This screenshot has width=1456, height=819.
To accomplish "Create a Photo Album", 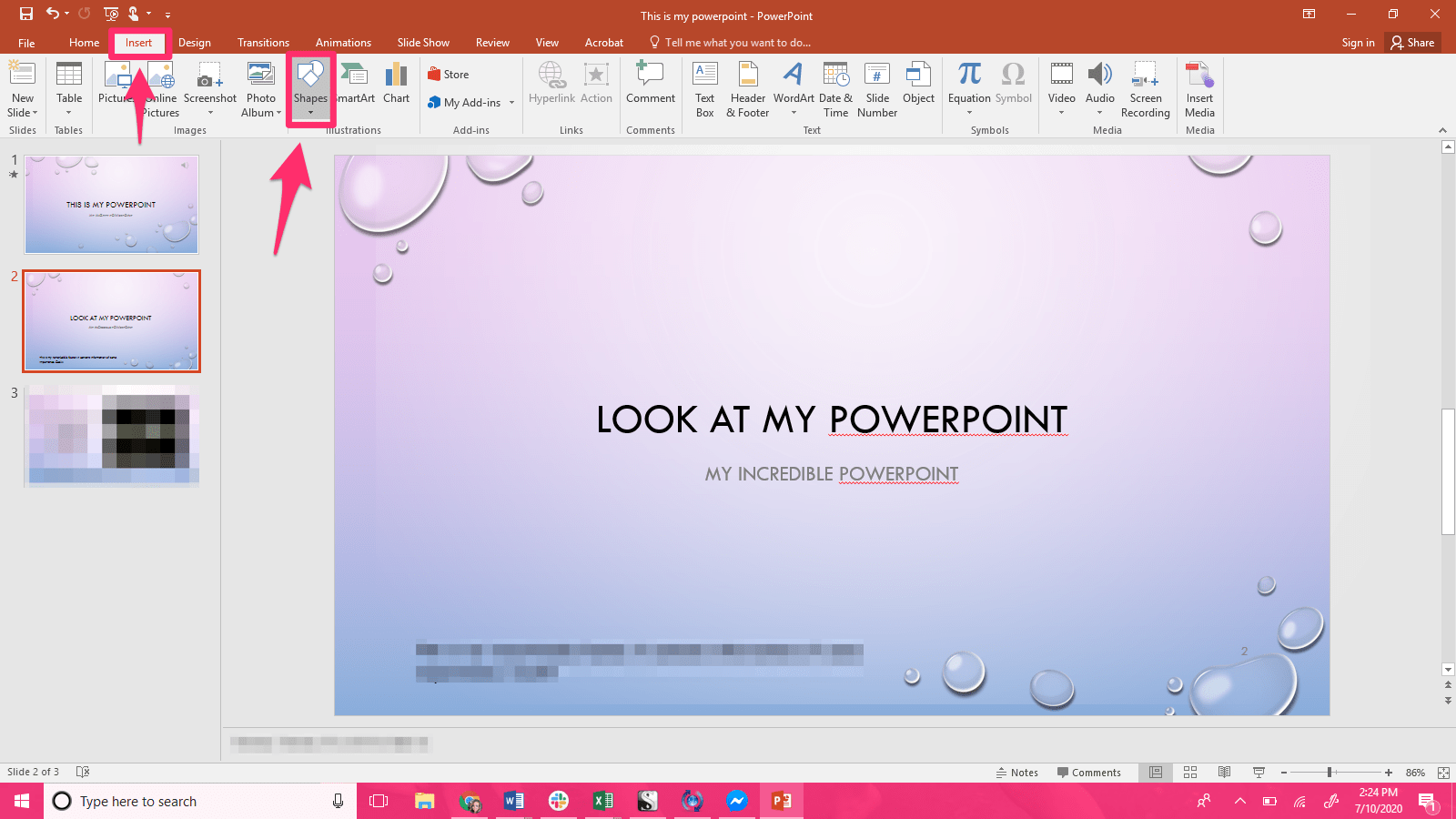I will 261,88.
